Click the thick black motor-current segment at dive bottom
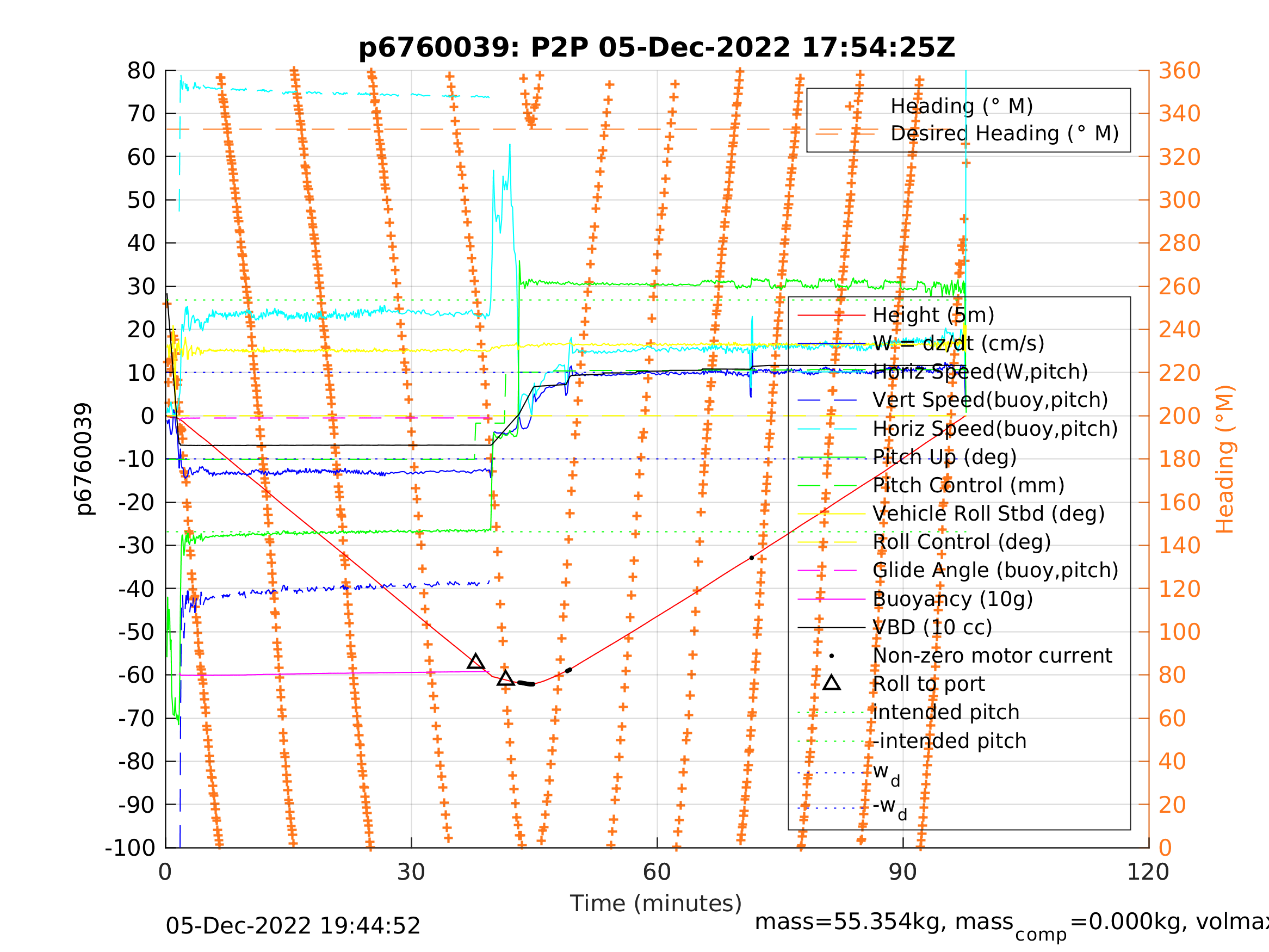Screen dimensions: 1269x952 526,683
